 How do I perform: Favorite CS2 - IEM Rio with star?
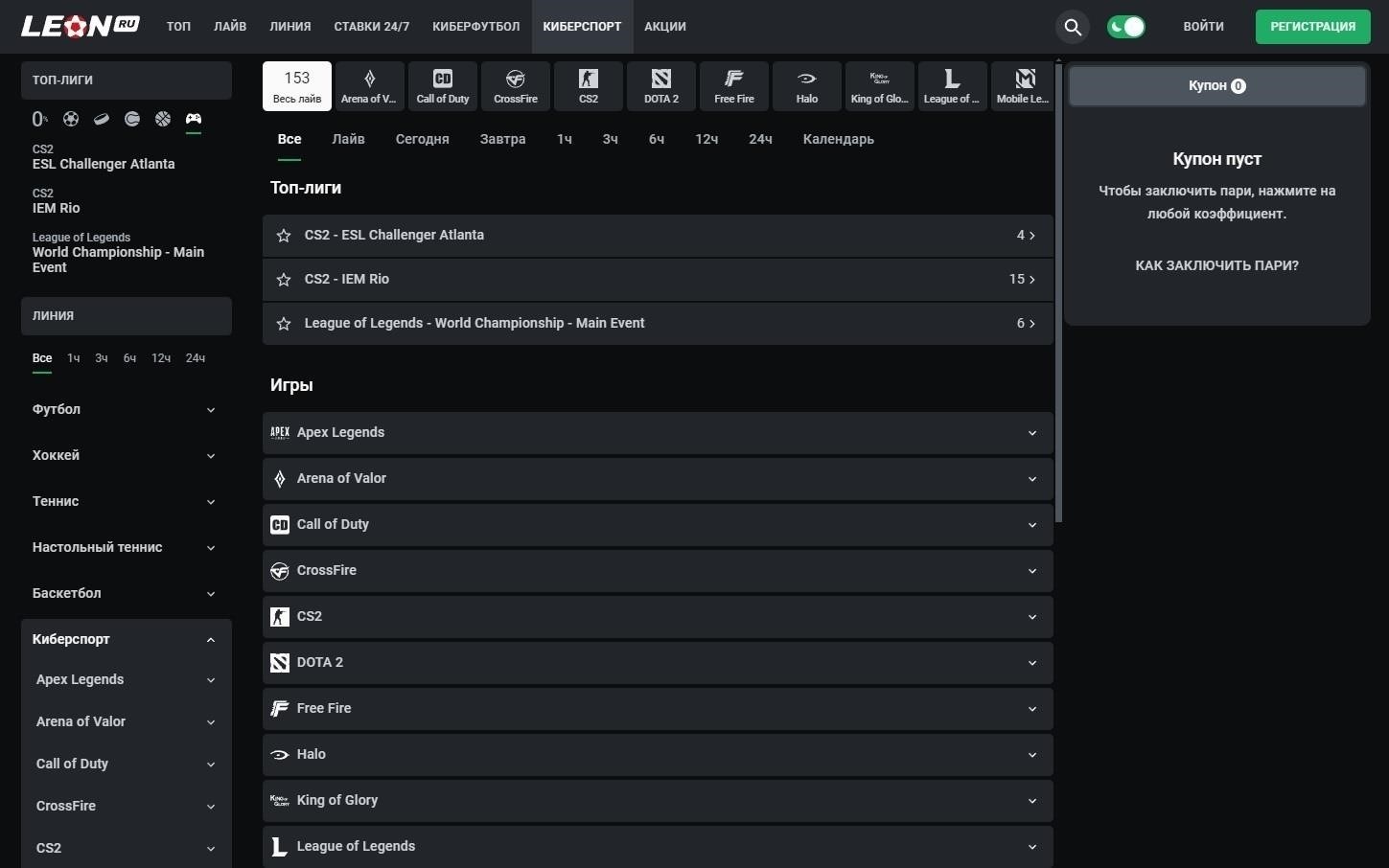(284, 280)
